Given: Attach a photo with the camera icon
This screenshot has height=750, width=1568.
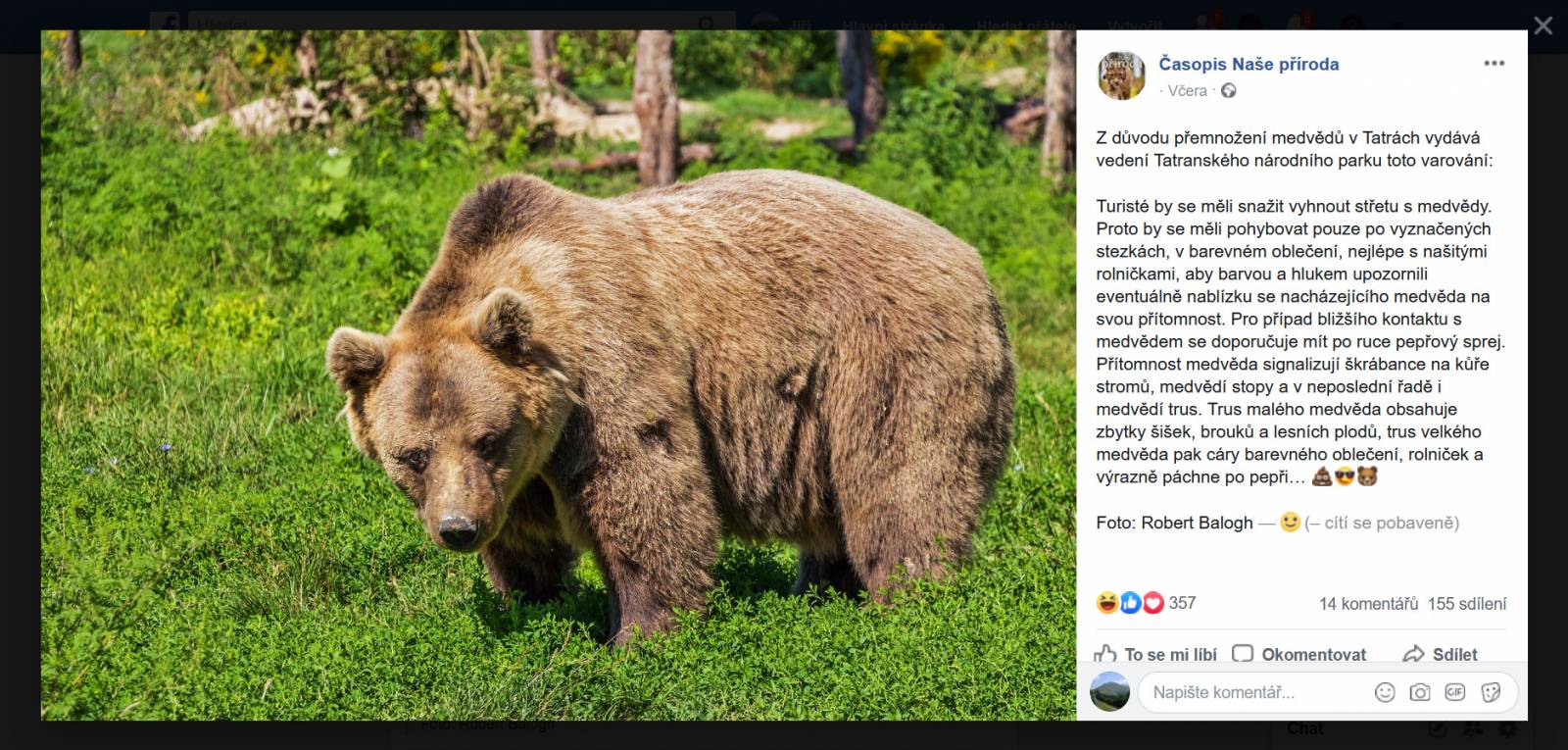Looking at the screenshot, I should coord(1420,692).
